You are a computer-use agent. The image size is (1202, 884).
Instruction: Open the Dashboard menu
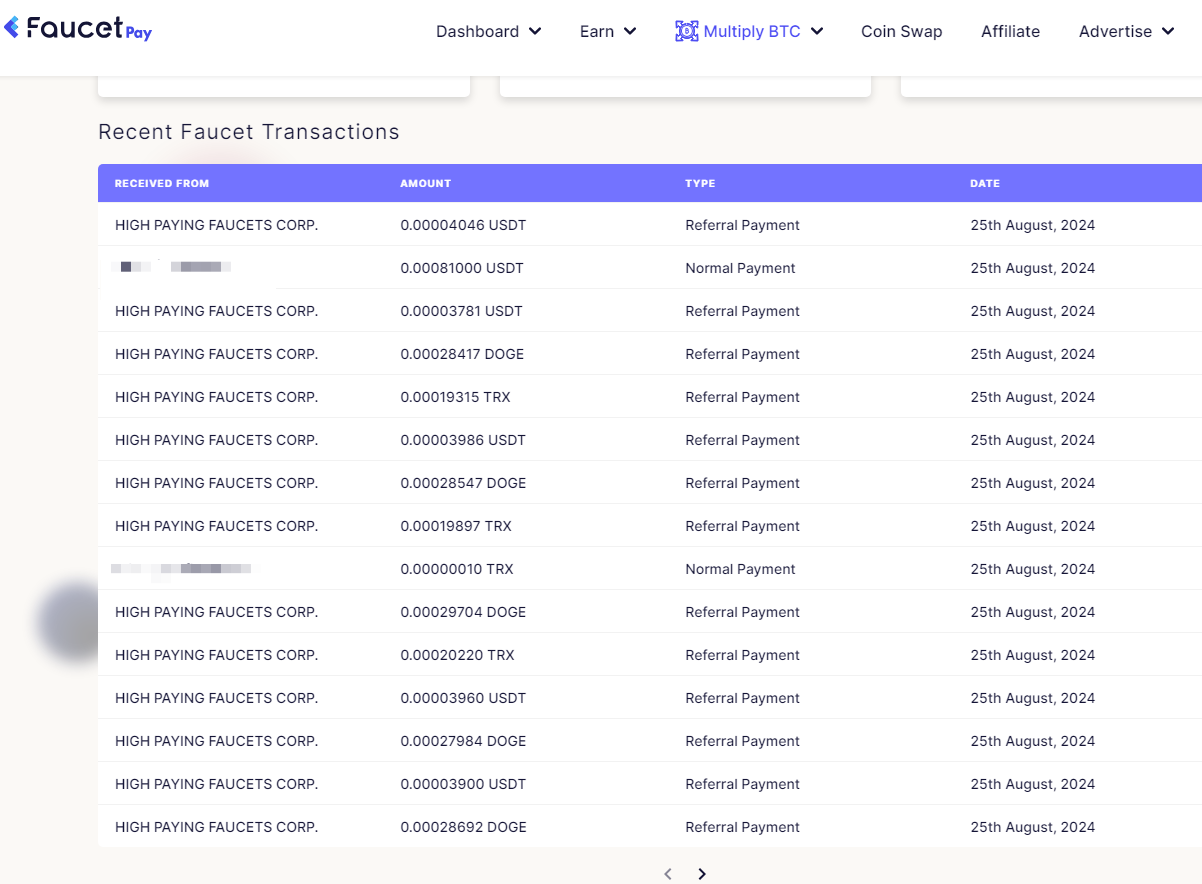click(489, 31)
